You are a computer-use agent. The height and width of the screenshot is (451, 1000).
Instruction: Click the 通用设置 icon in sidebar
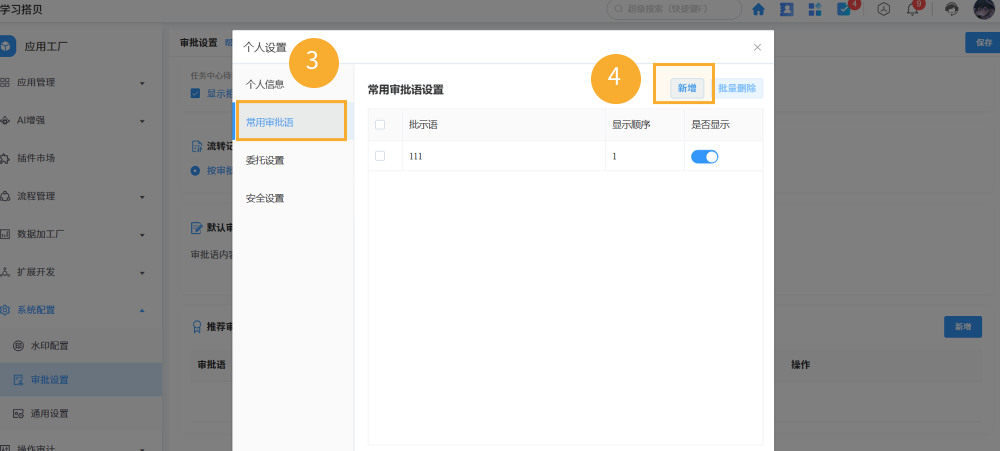point(18,414)
